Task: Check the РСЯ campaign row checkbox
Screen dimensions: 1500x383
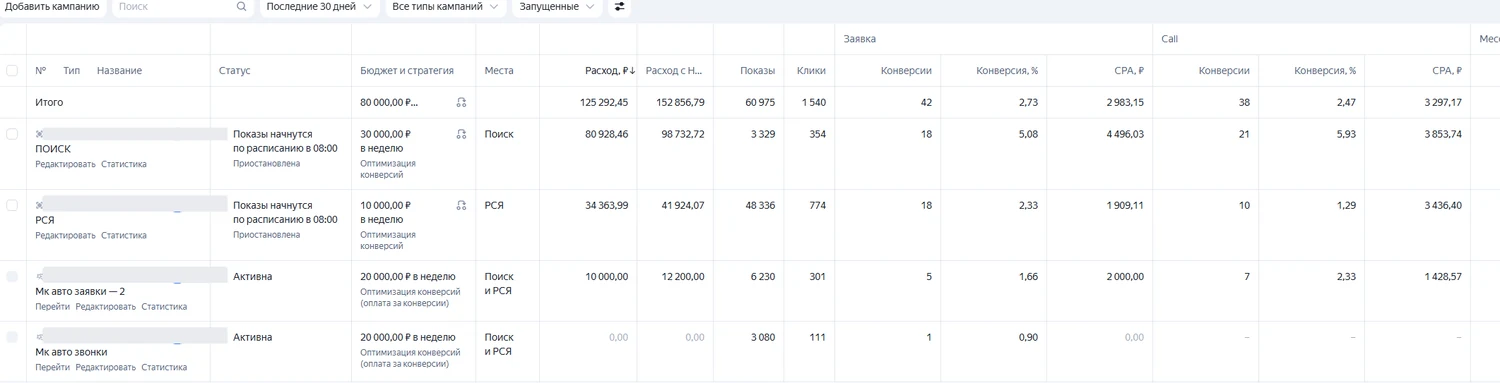Action: click(12, 205)
